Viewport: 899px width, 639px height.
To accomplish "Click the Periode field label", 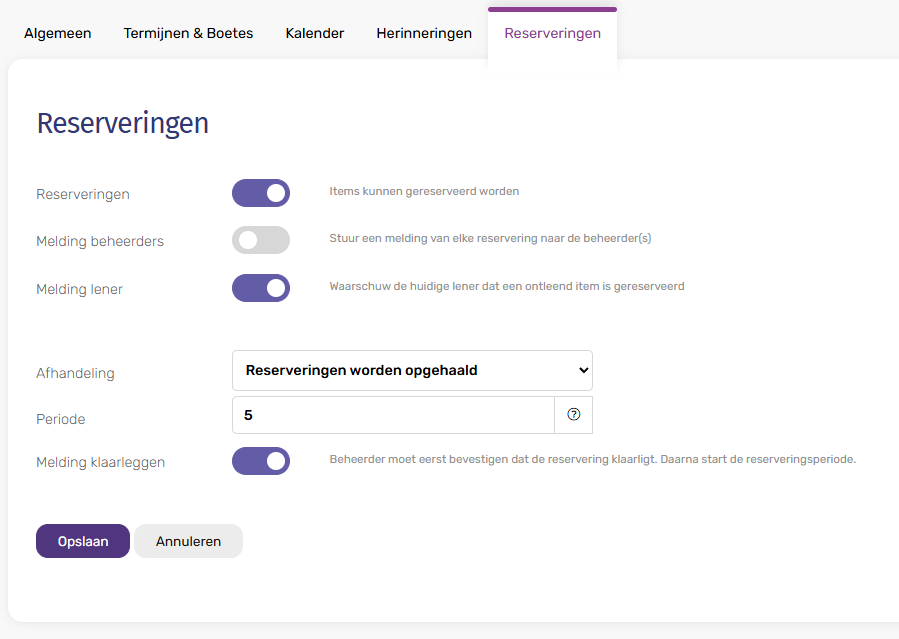I will click(x=60, y=419).
